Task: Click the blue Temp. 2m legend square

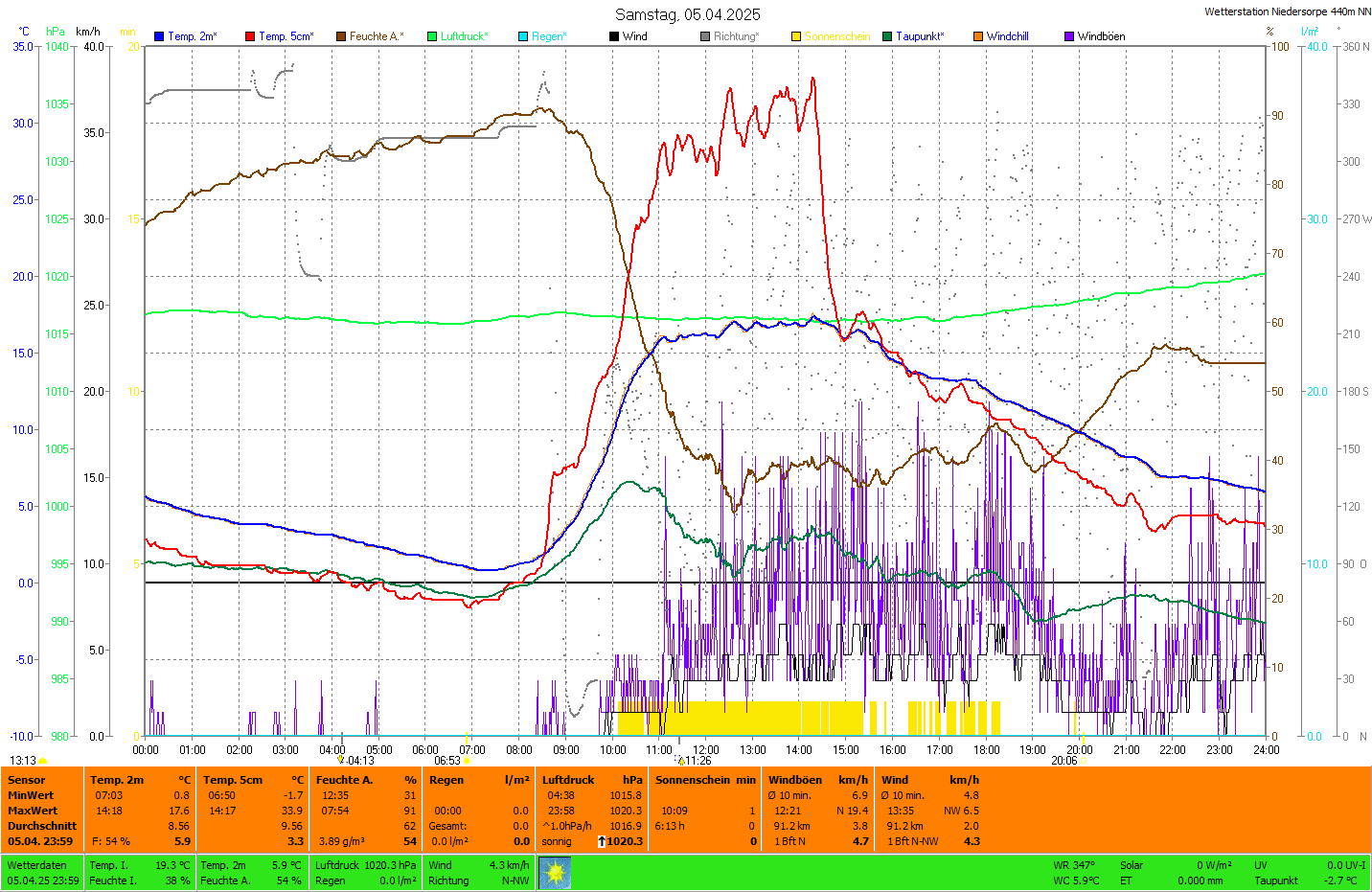Action: (159, 36)
